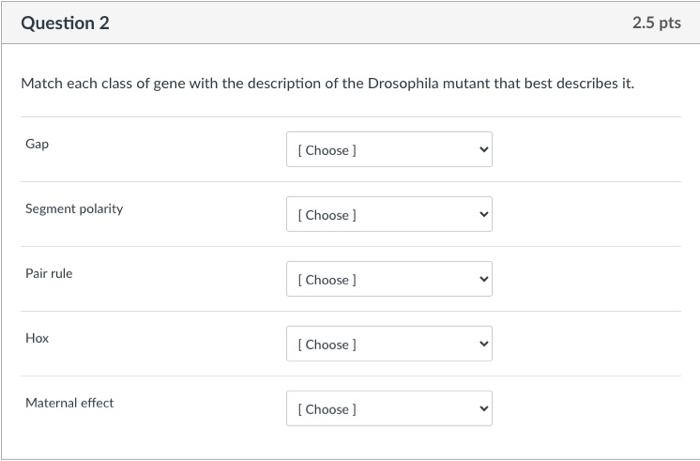Click the "[ Choose ]" placeholder beside Hox
Viewport: 700px width, 461px height.
point(327,344)
